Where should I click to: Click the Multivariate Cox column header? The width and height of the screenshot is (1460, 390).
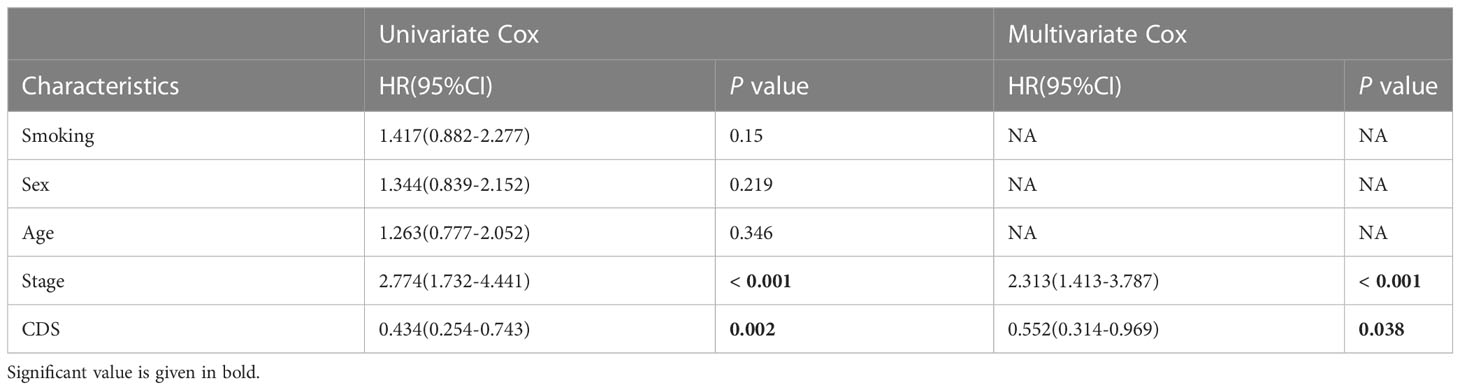1097,34
